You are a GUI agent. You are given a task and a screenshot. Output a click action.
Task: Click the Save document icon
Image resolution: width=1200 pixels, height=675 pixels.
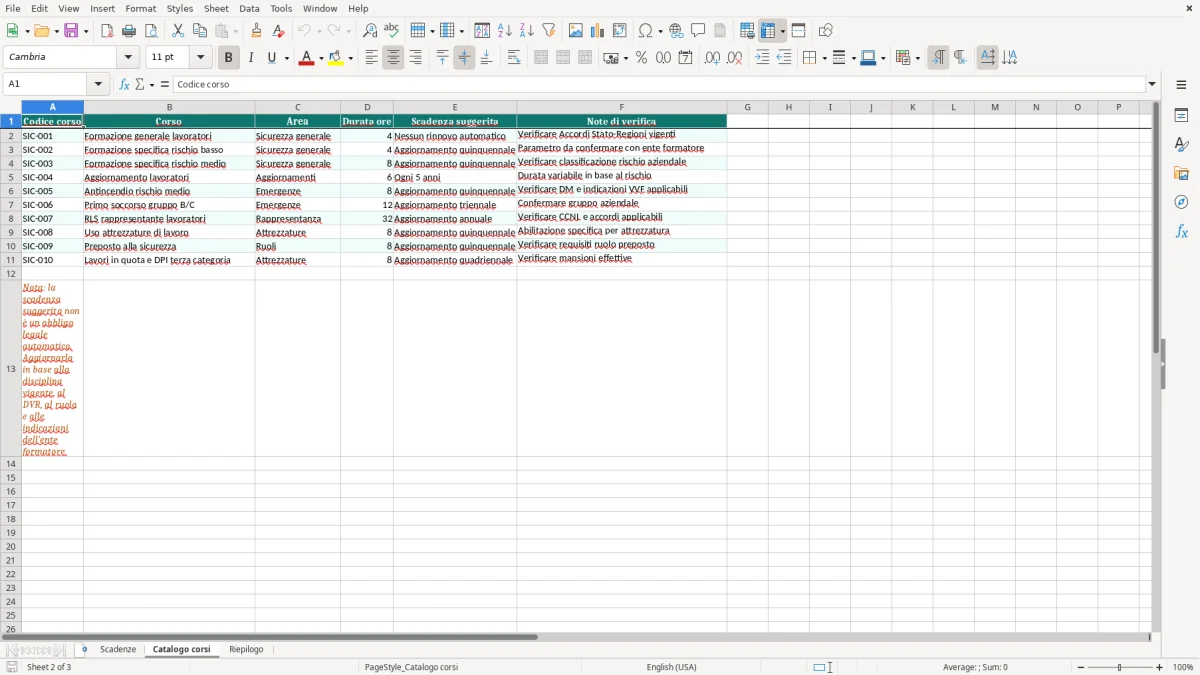[x=72, y=31]
